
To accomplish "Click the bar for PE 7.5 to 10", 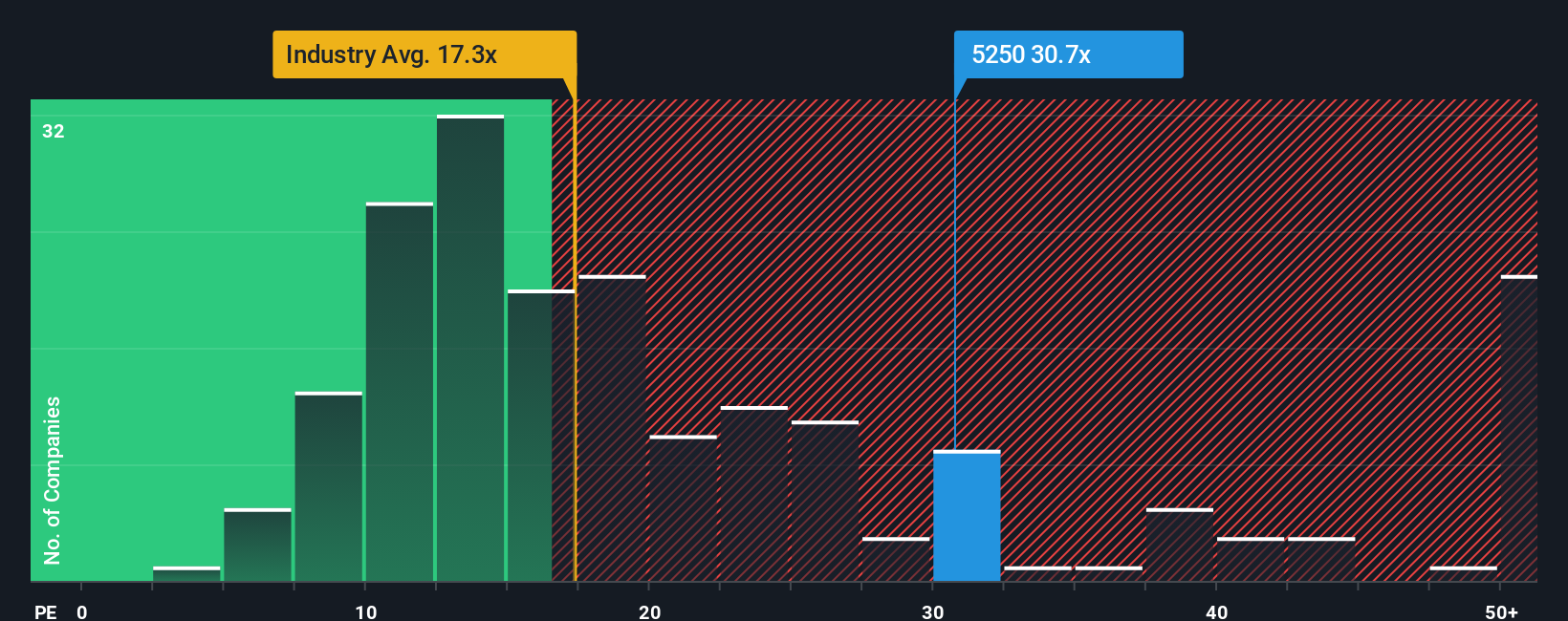I will coord(329,486).
